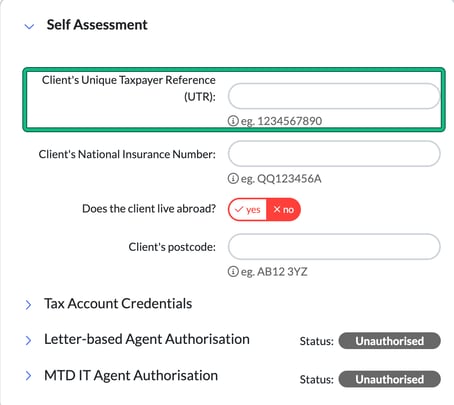The image size is (454, 405).
Task: Click the Letter-based Agent Authorisation heading
Action: pos(147,339)
